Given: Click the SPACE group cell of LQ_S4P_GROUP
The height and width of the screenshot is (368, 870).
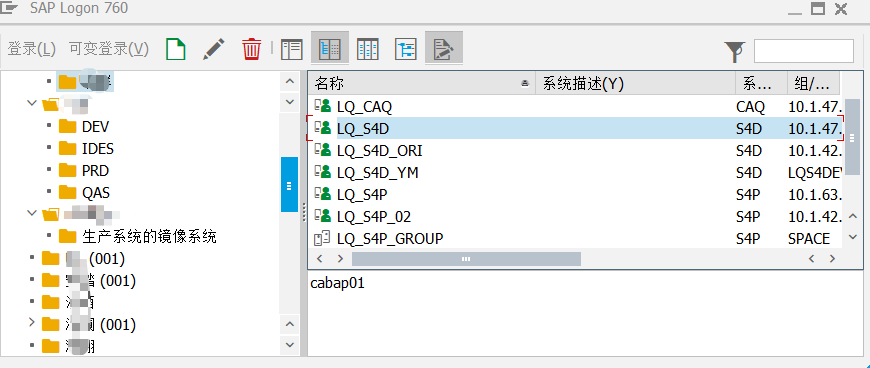Looking at the screenshot, I should click(809, 239).
